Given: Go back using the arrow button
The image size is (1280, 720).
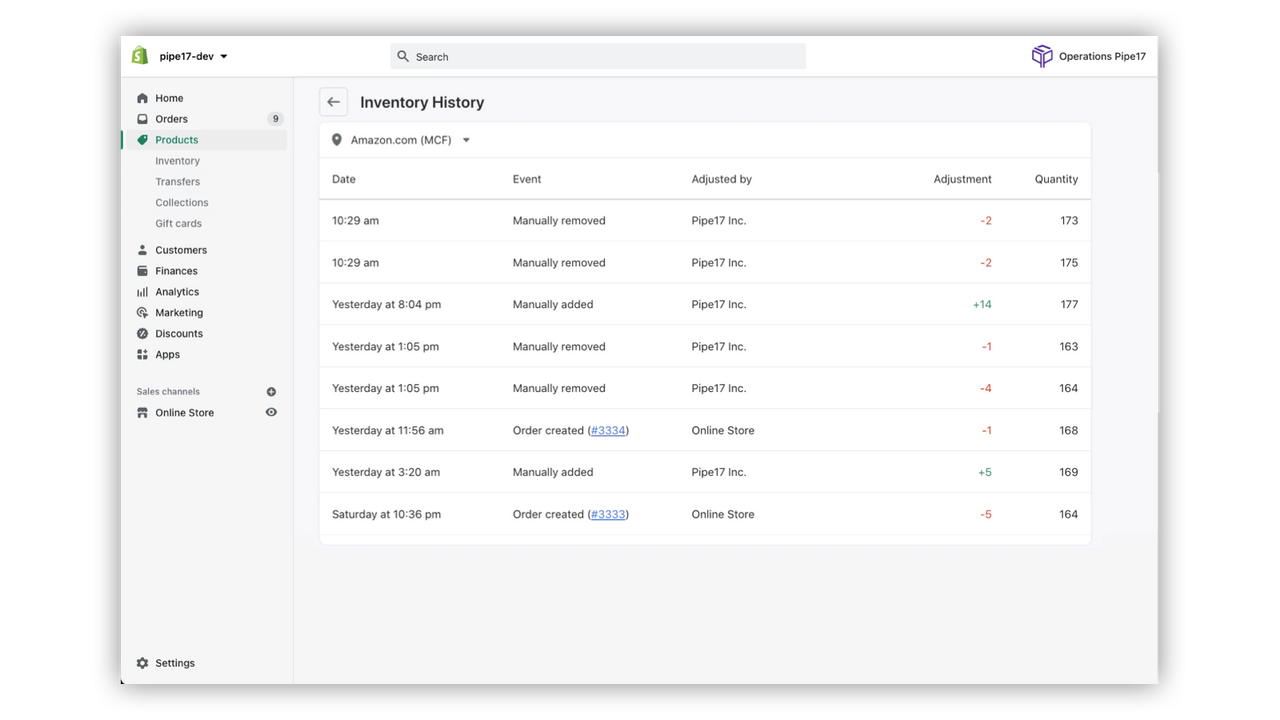Looking at the screenshot, I should coord(333,101).
